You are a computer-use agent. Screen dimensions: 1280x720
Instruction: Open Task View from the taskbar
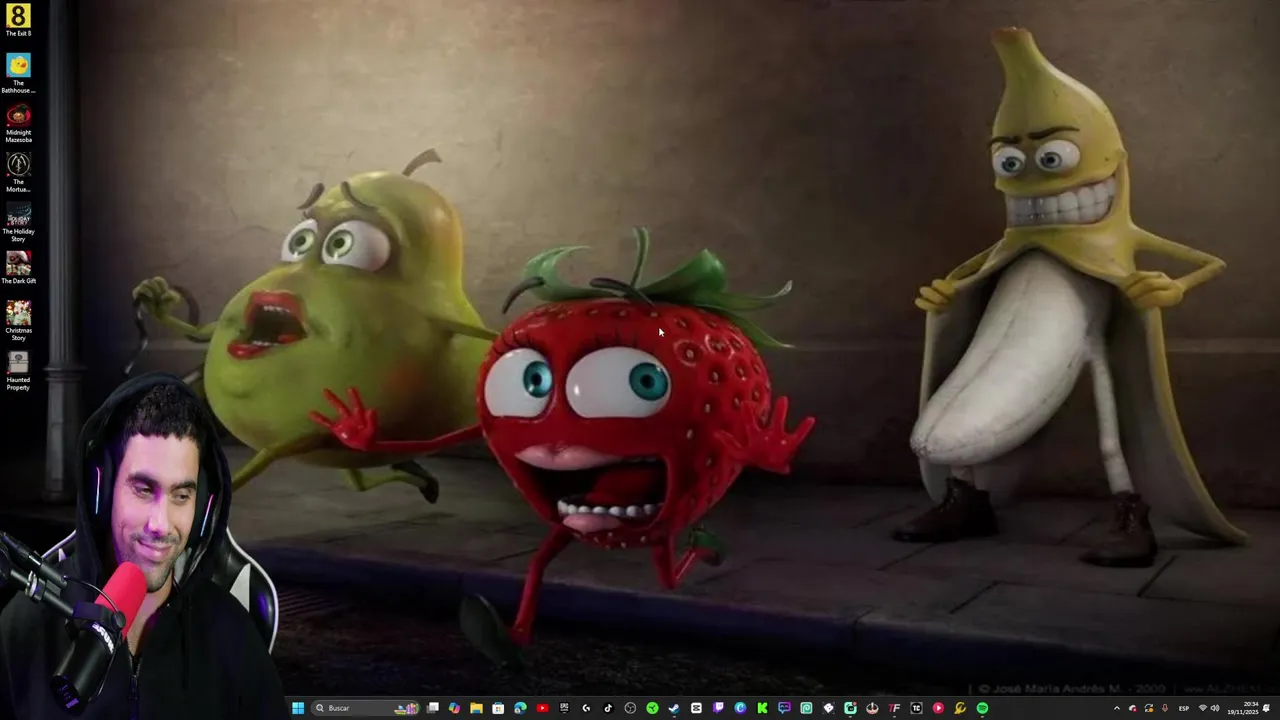click(x=432, y=708)
